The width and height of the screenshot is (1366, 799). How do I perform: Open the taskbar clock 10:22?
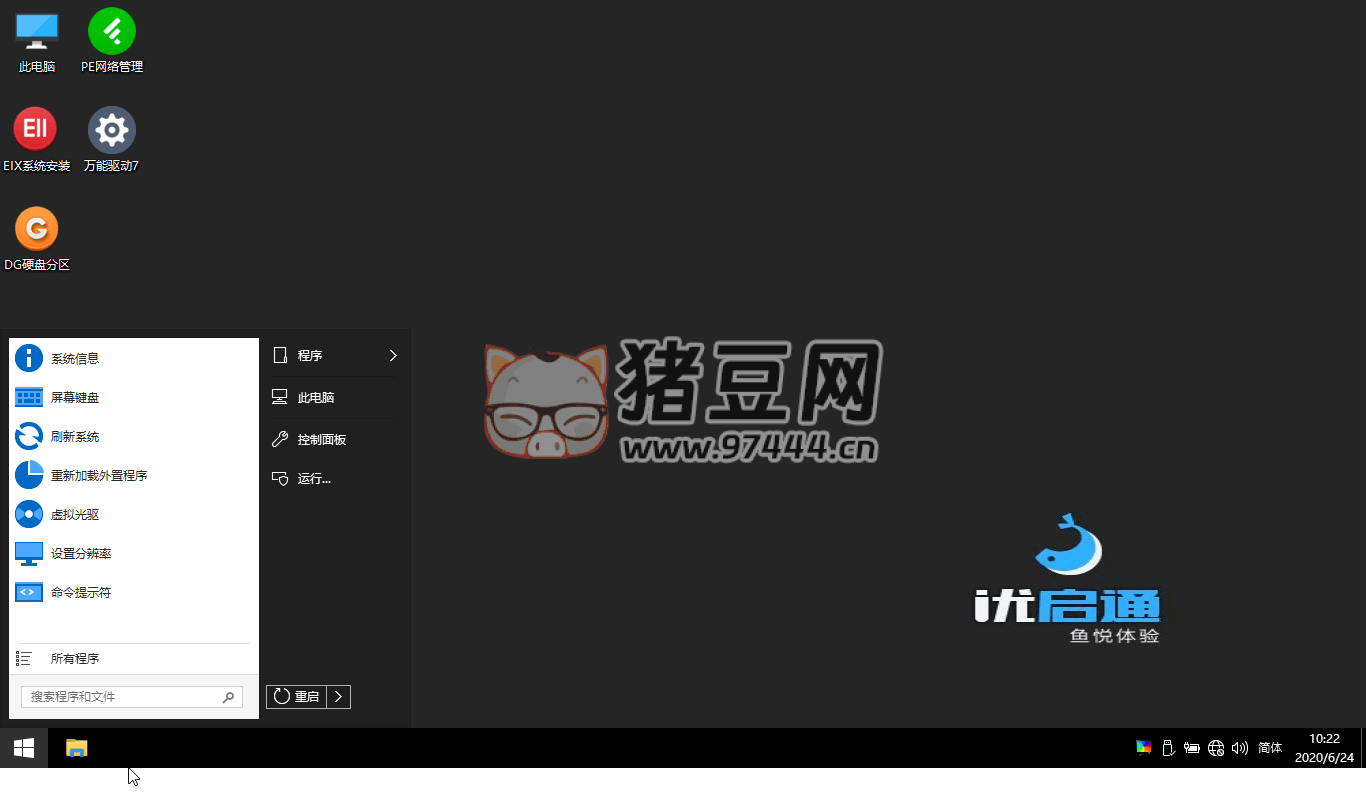point(1324,748)
